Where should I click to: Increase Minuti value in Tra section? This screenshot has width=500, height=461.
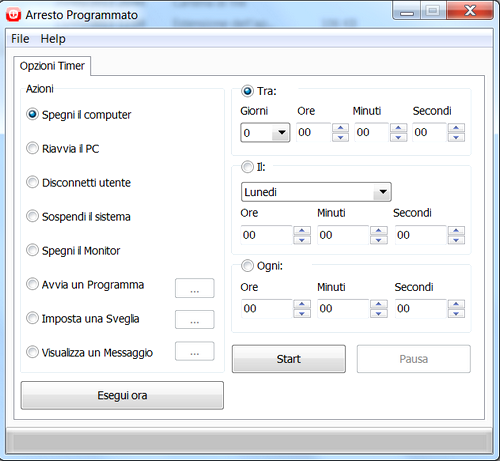coord(398,128)
